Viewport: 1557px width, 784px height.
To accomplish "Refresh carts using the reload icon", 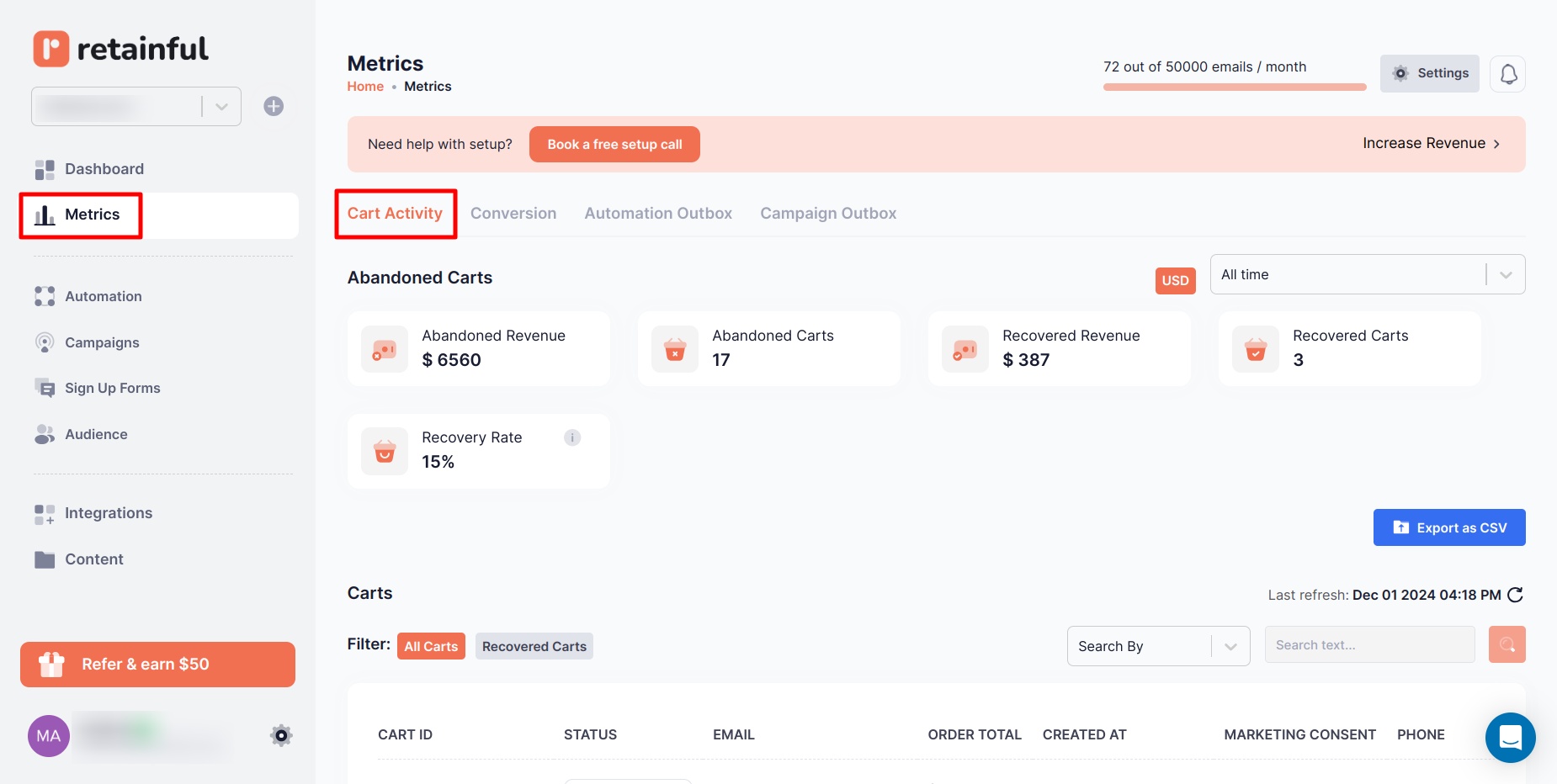I will pos(1515,595).
